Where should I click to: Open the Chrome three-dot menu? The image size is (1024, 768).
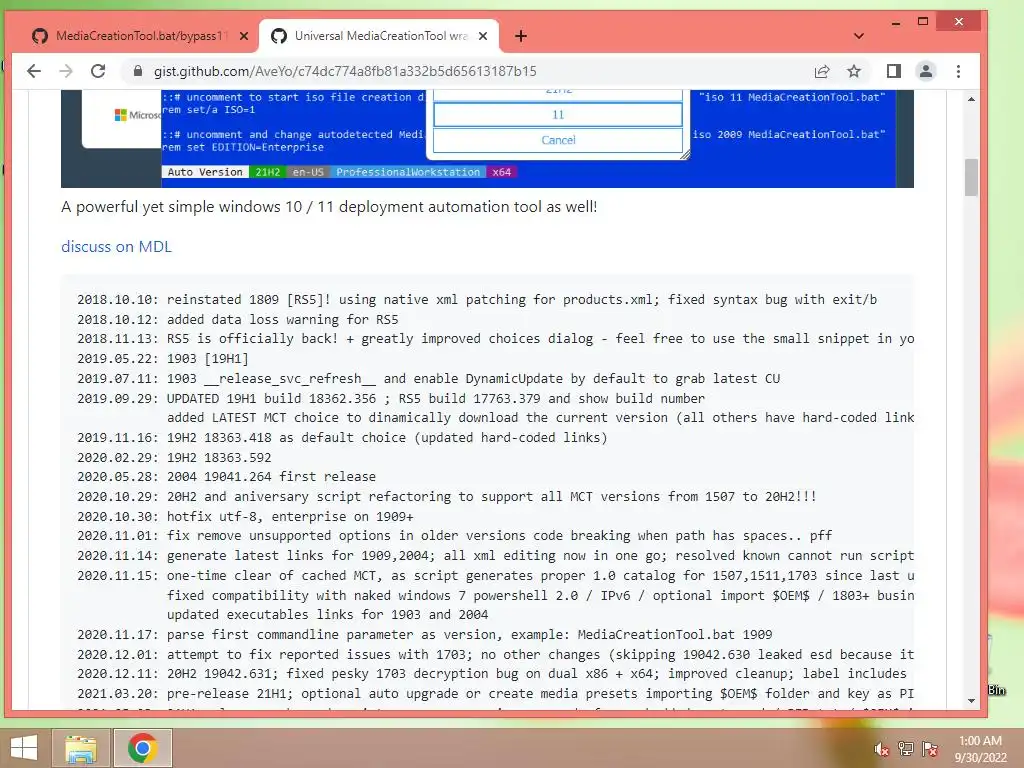point(958,71)
